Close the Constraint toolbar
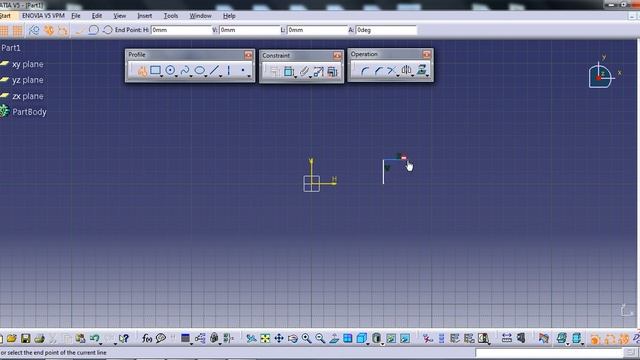 click(x=337, y=56)
